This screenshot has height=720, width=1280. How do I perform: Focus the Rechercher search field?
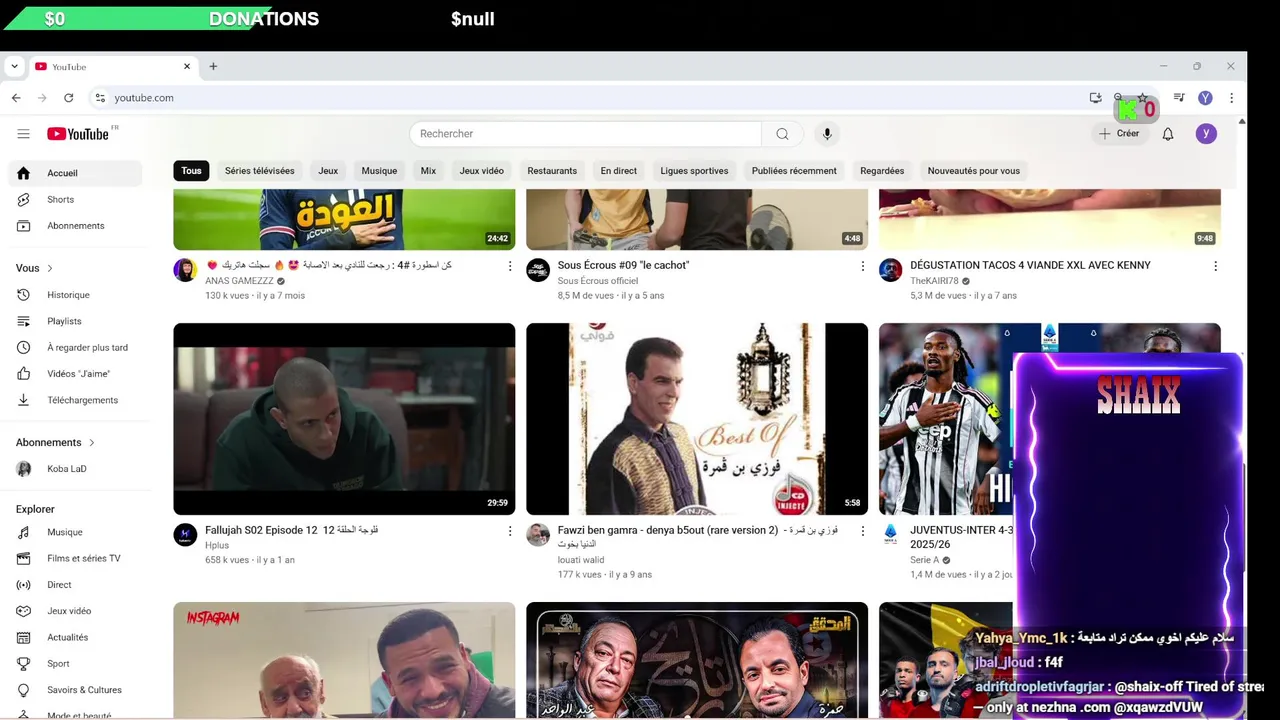(585, 134)
